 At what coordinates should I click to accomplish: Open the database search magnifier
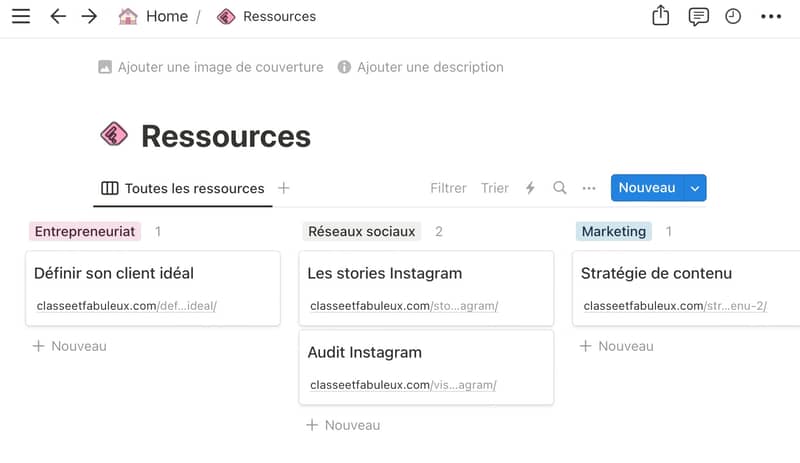(560, 188)
